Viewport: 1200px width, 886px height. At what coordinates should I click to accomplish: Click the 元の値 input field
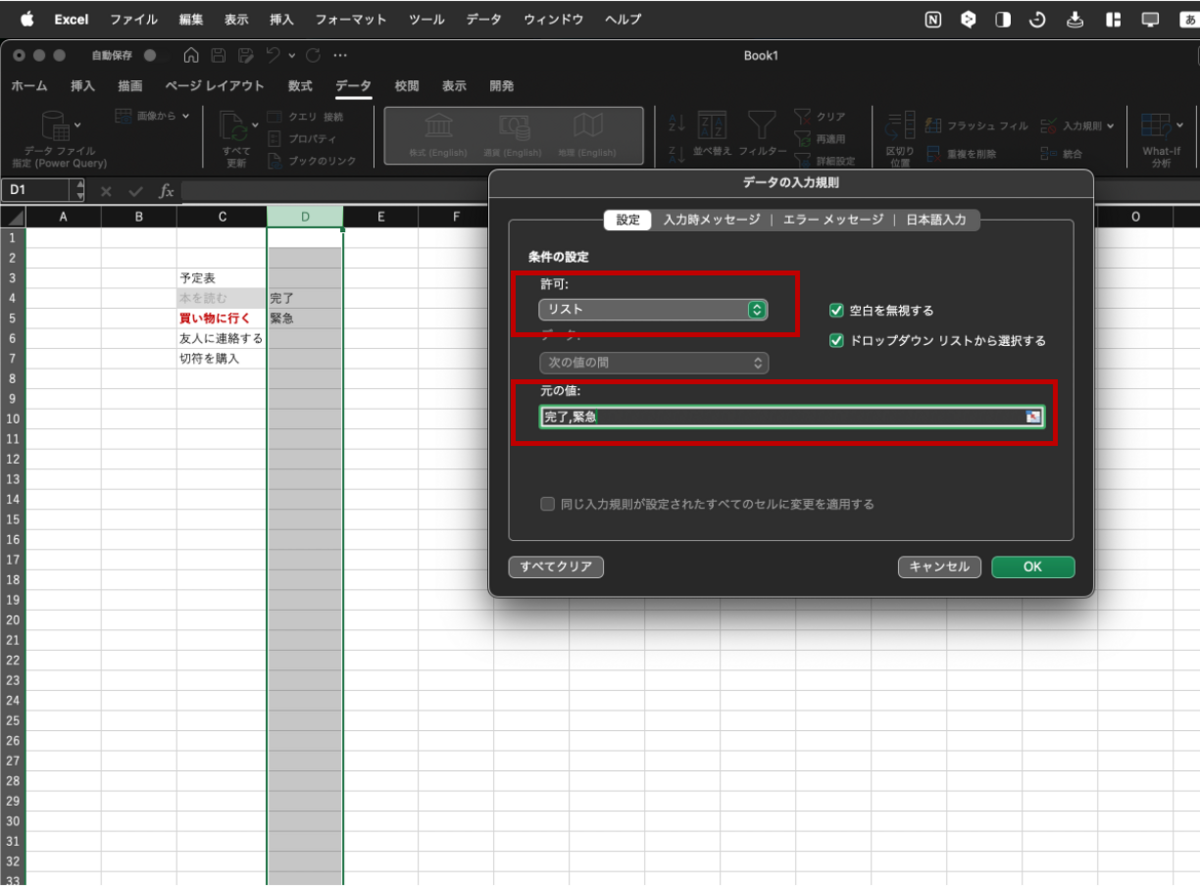click(792, 417)
